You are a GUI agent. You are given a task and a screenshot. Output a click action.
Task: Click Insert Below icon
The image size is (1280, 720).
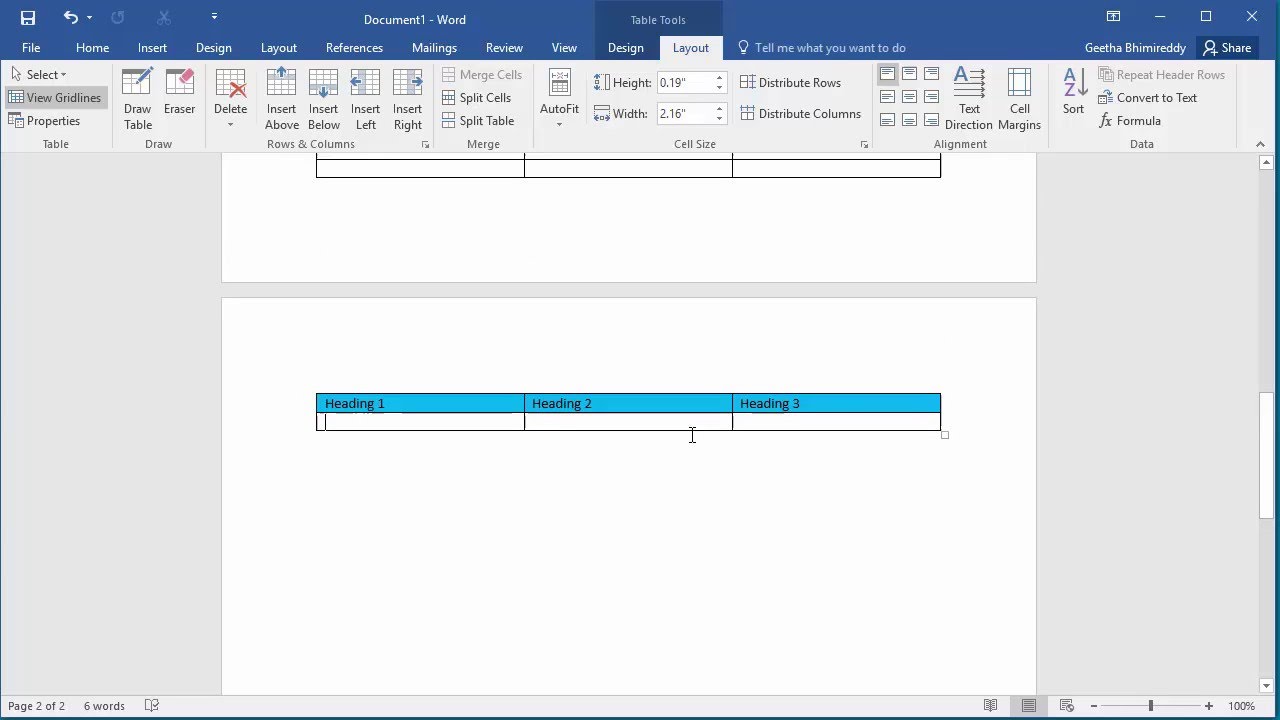pyautogui.click(x=324, y=99)
